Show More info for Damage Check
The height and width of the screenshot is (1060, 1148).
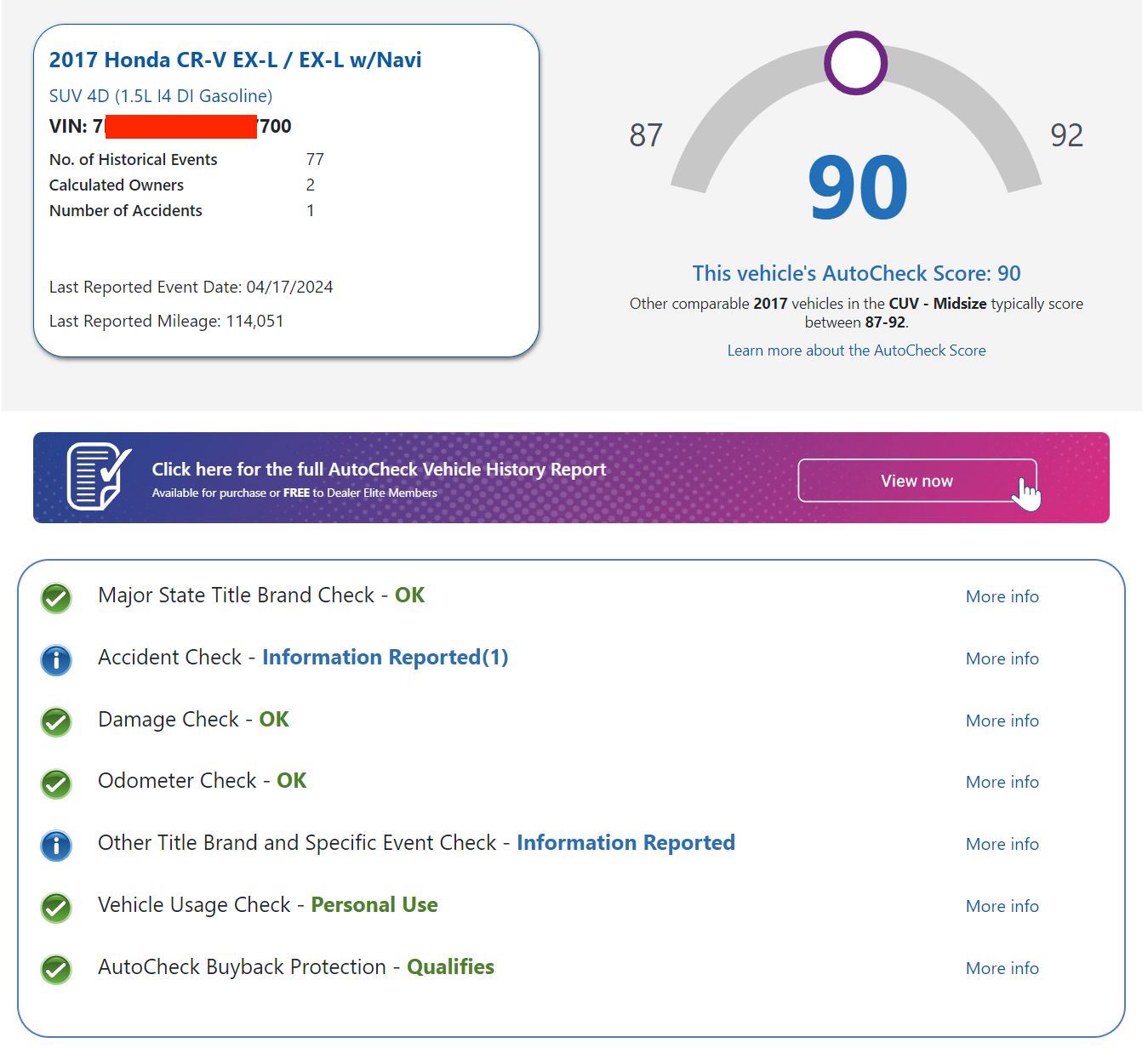pyautogui.click(x=1002, y=721)
